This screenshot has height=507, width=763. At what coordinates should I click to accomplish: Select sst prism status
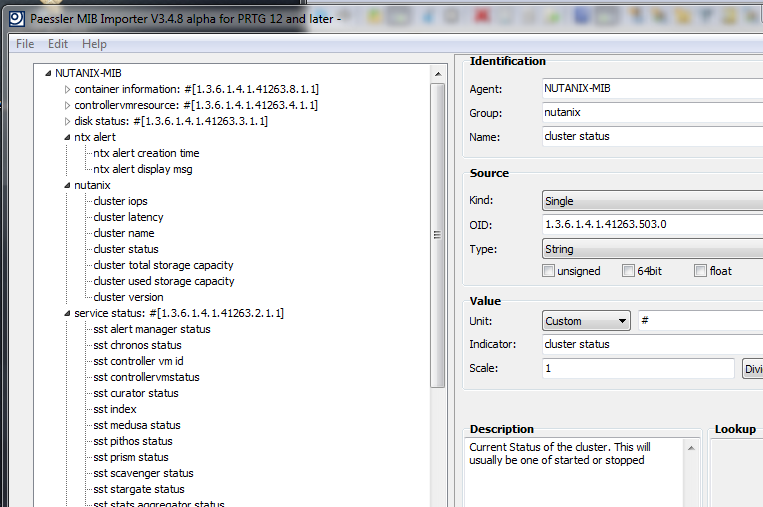point(131,458)
